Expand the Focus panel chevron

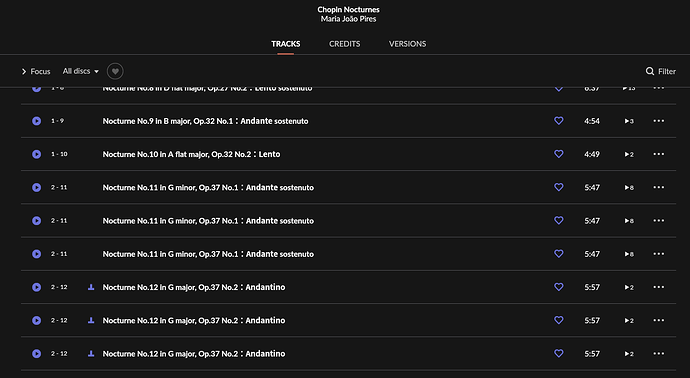pyautogui.click(x=24, y=71)
